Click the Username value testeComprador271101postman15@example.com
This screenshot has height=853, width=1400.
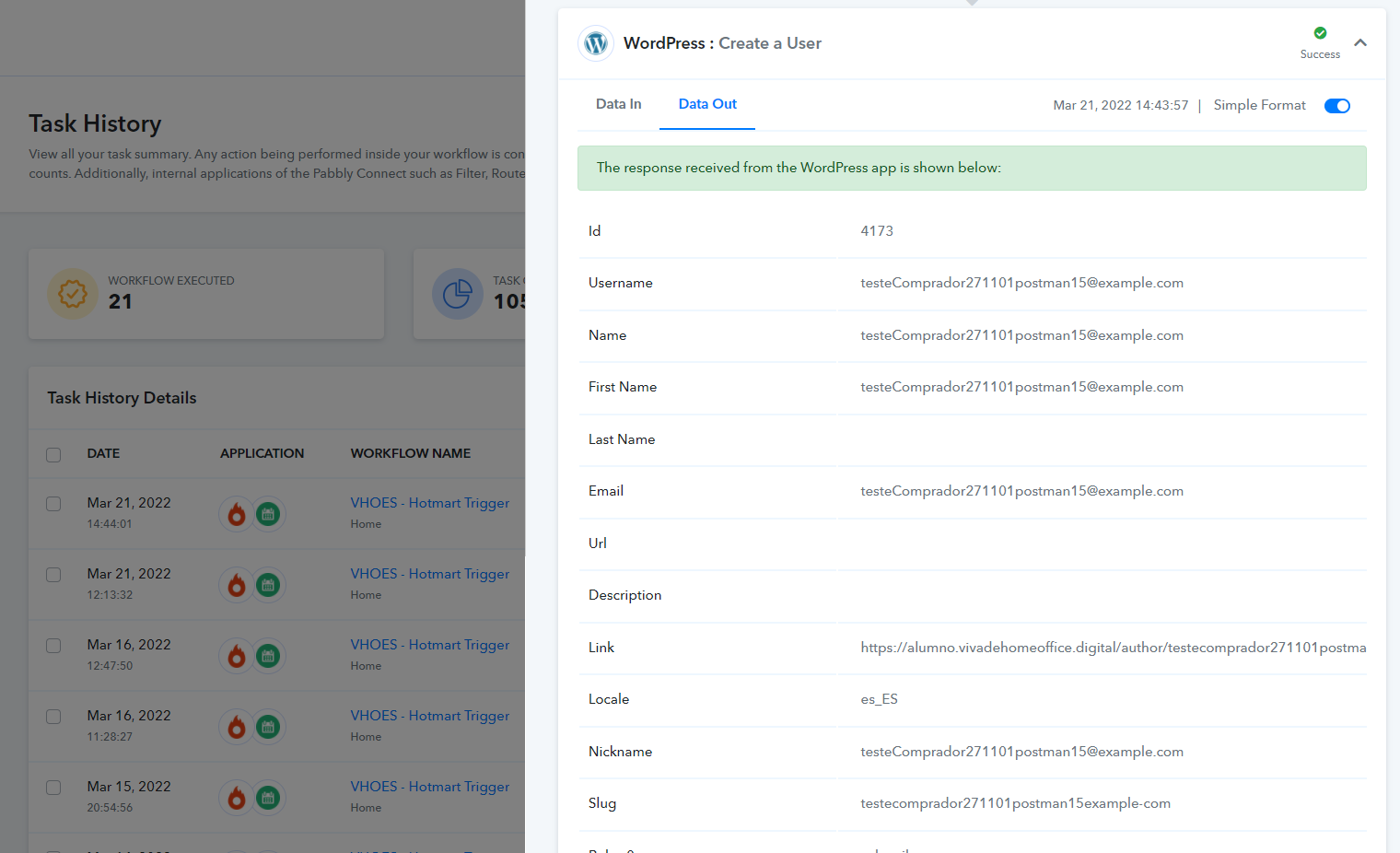click(x=1021, y=283)
